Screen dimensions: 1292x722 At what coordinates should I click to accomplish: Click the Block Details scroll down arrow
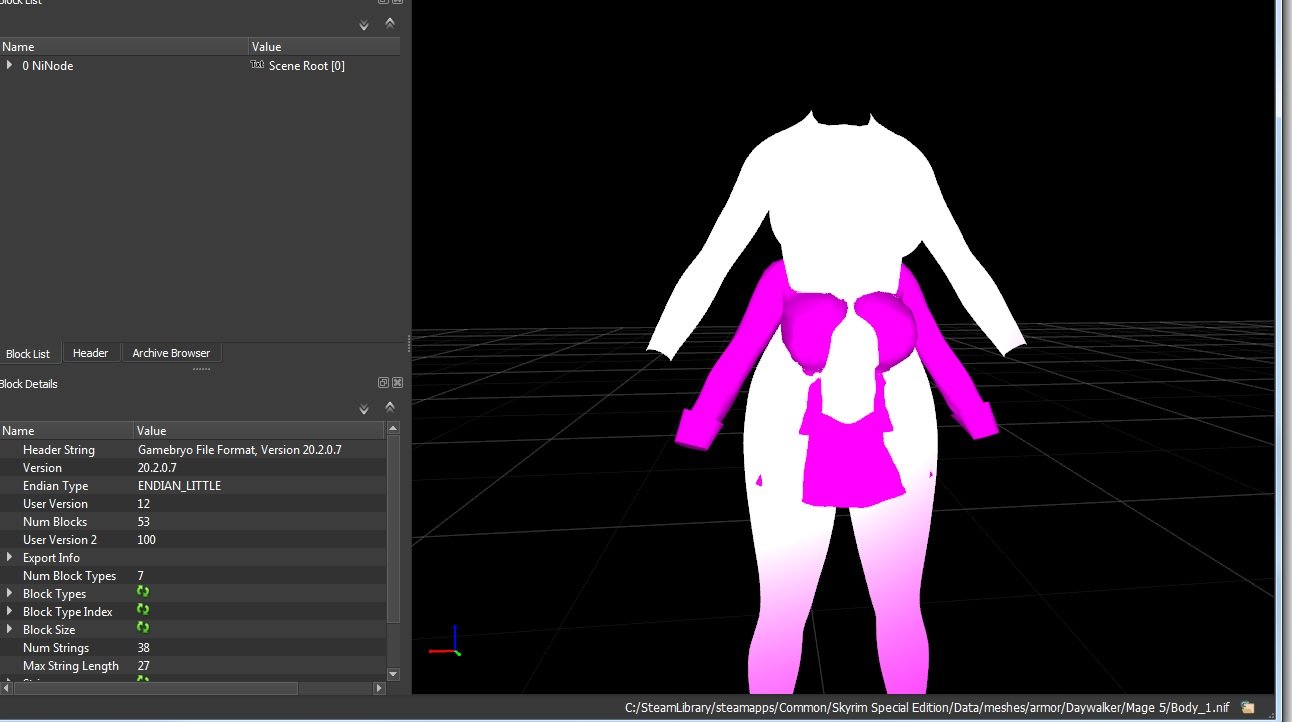tap(393, 674)
